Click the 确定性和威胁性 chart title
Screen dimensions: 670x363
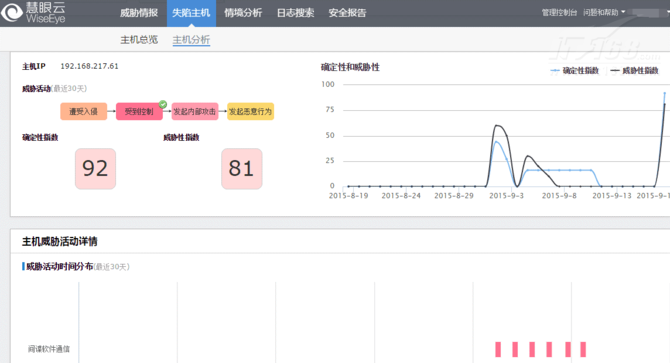coord(350,67)
